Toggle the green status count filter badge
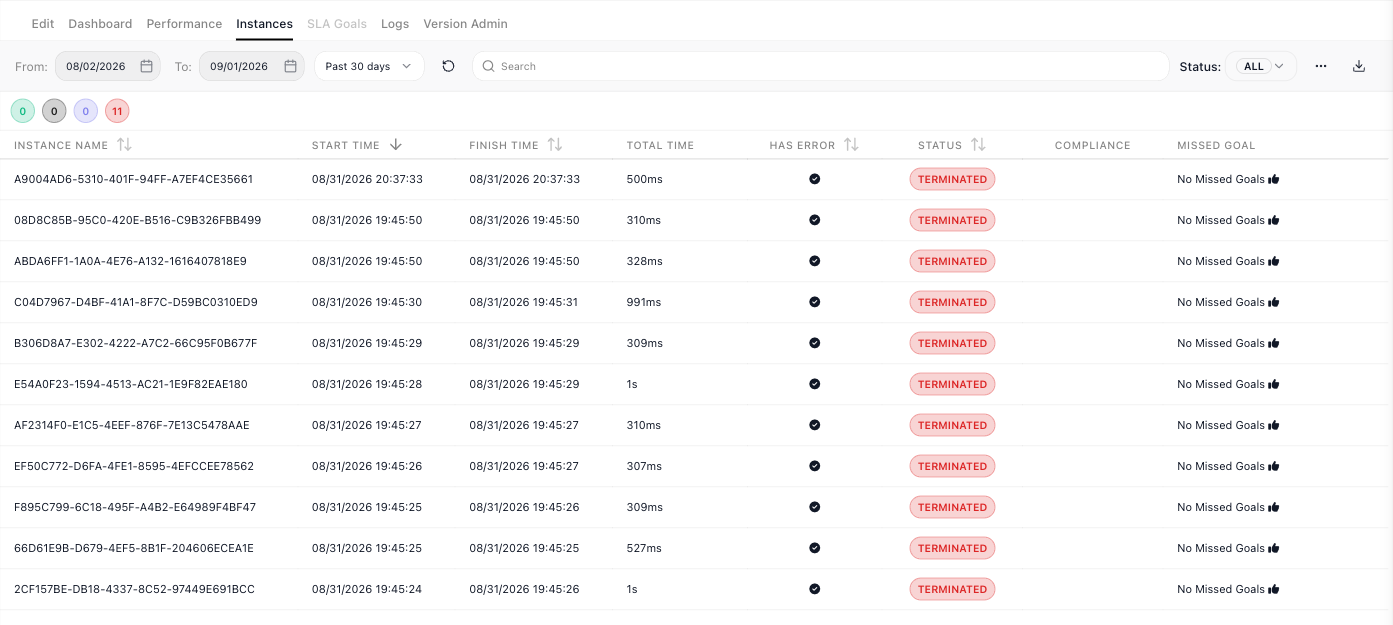The image size is (1393, 625). pos(23,111)
